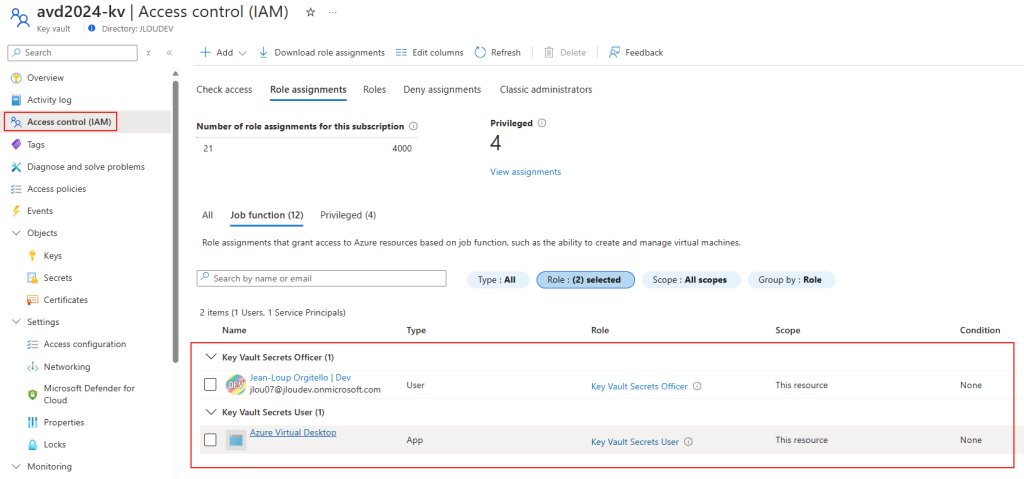1024x479 pixels.
Task: Collapse the sidebar with the double chevron
Action: click(x=169, y=53)
